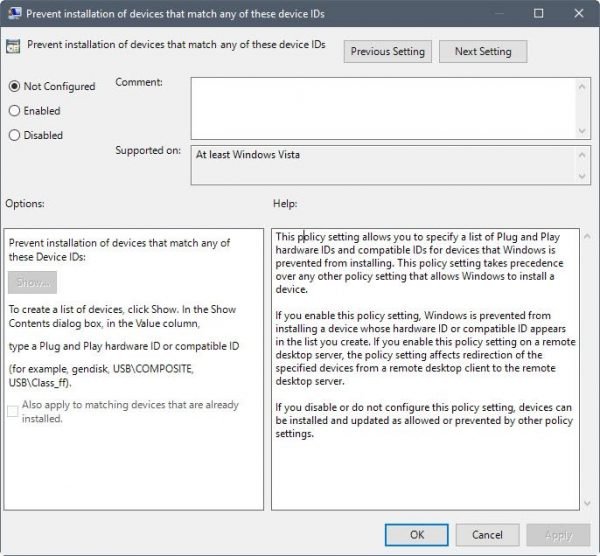Click Help pane scroll down arrow
This screenshot has height=556, width=600.
pos(587,504)
